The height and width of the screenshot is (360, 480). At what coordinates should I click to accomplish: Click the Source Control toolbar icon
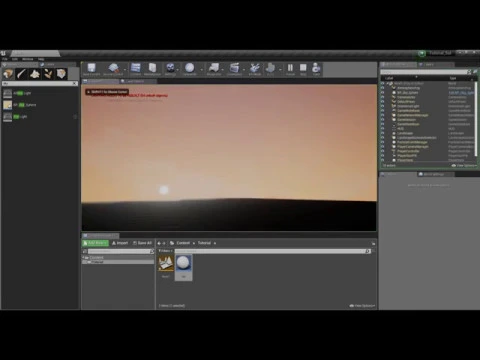pyautogui.click(x=113, y=69)
